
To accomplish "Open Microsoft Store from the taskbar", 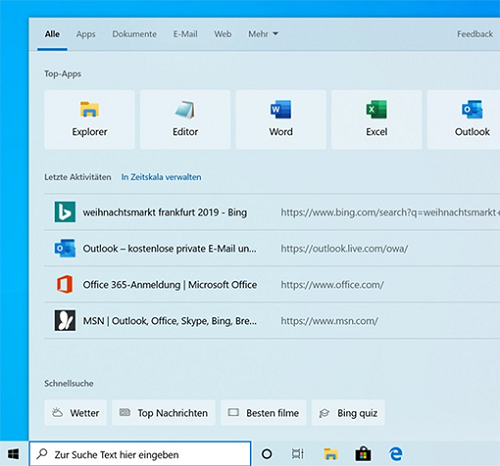I will 363,454.
